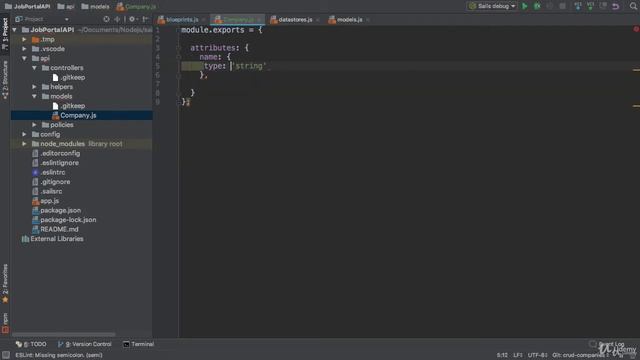The width and height of the screenshot is (640, 360).
Task: Click the red error indicator above editor scrollbar
Action: coord(636,29)
